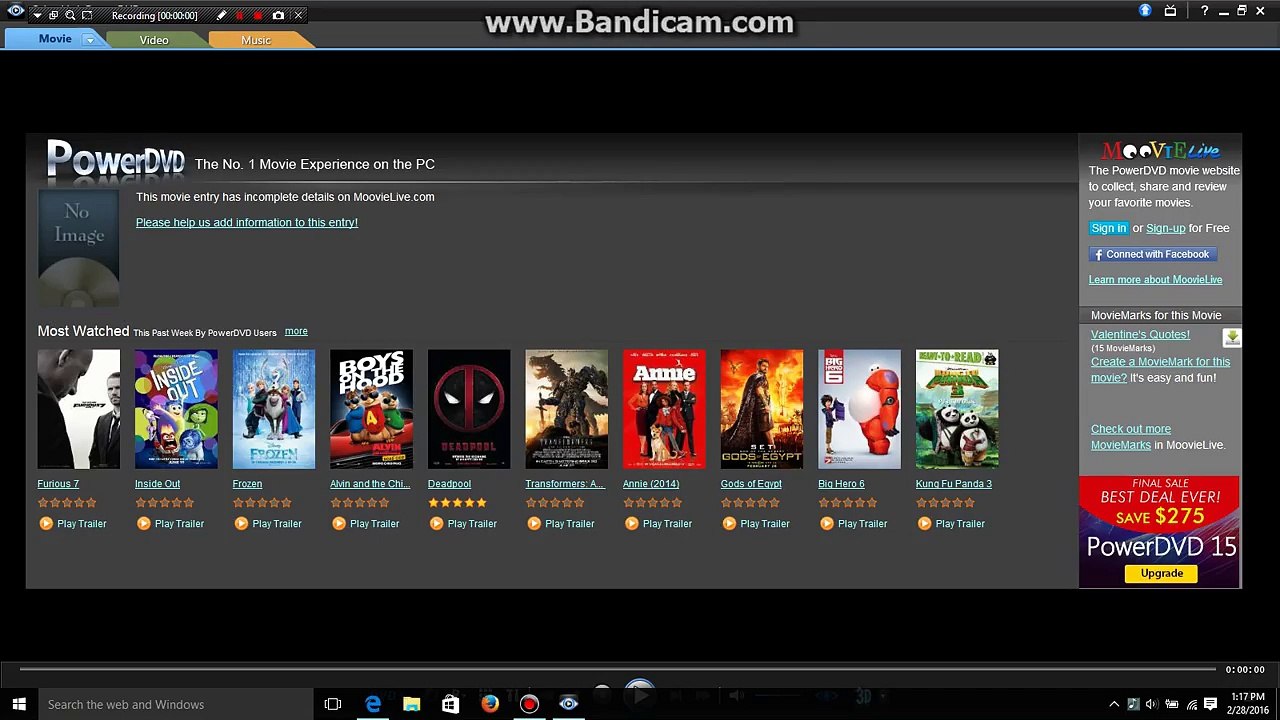This screenshot has width=1280, height=720.
Task: Open Valentine's Quotes! MovieMark link
Action: click(1140, 335)
